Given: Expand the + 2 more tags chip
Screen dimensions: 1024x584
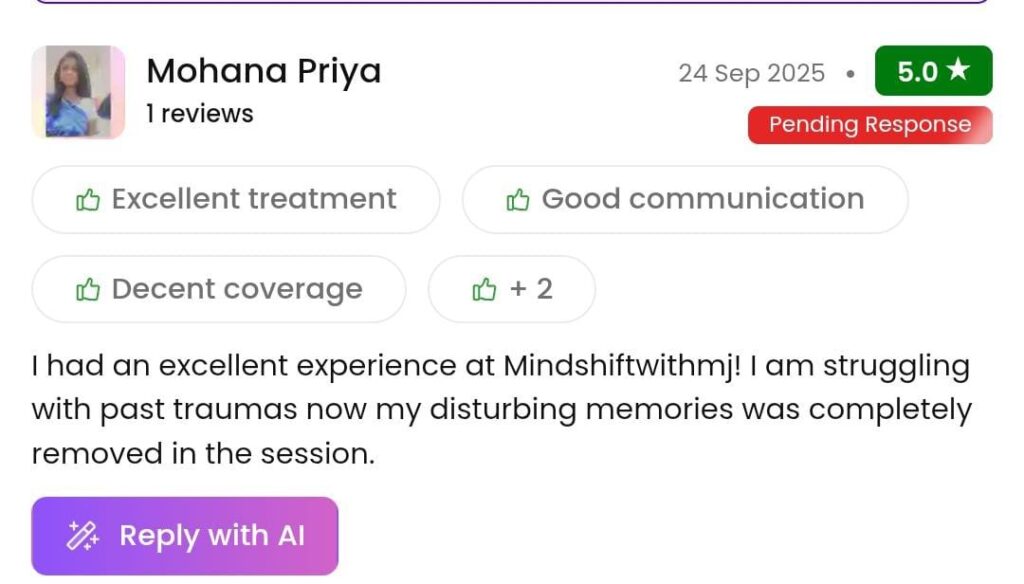Looking at the screenshot, I should (512, 290).
